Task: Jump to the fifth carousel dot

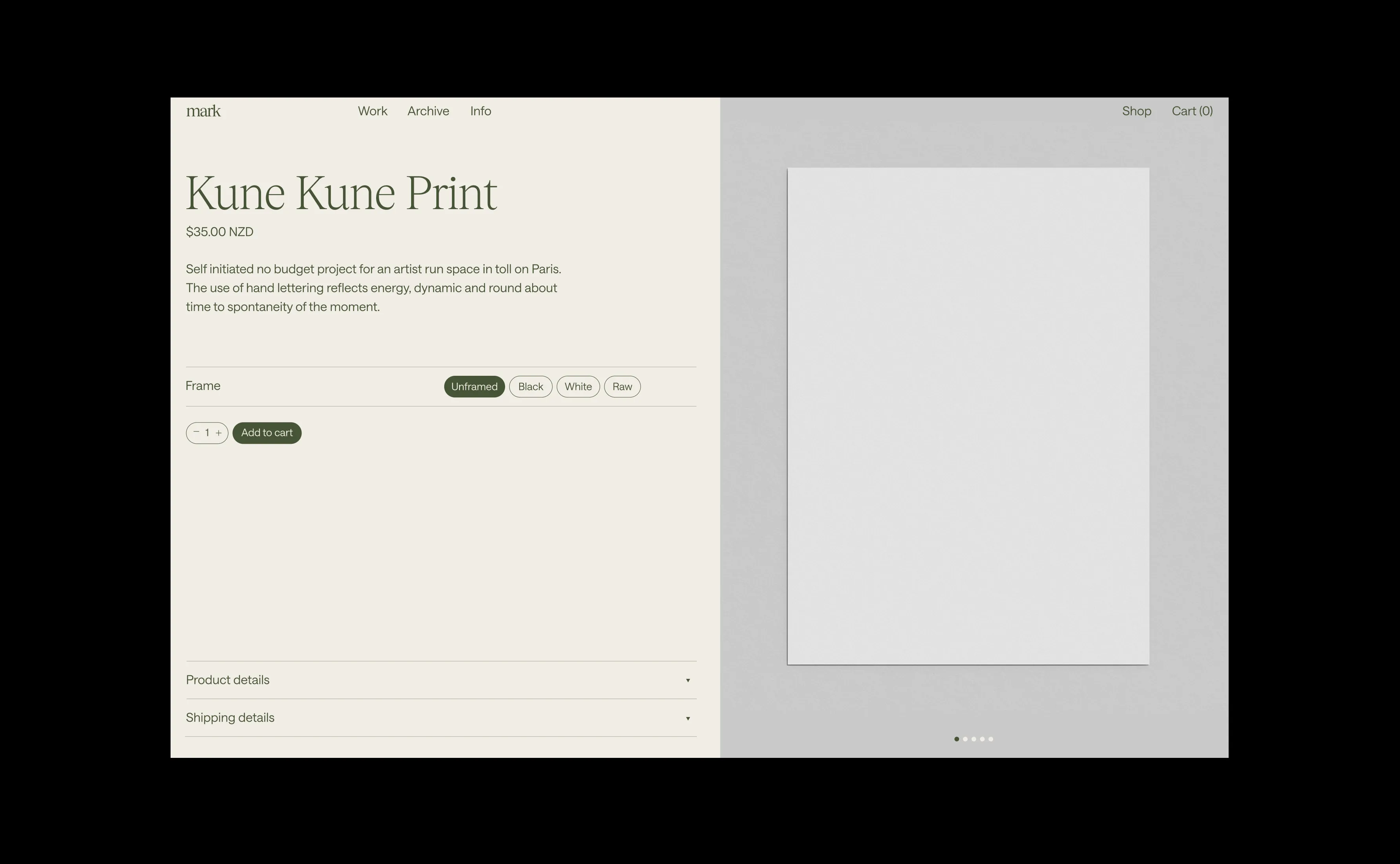Action: pos(990,739)
